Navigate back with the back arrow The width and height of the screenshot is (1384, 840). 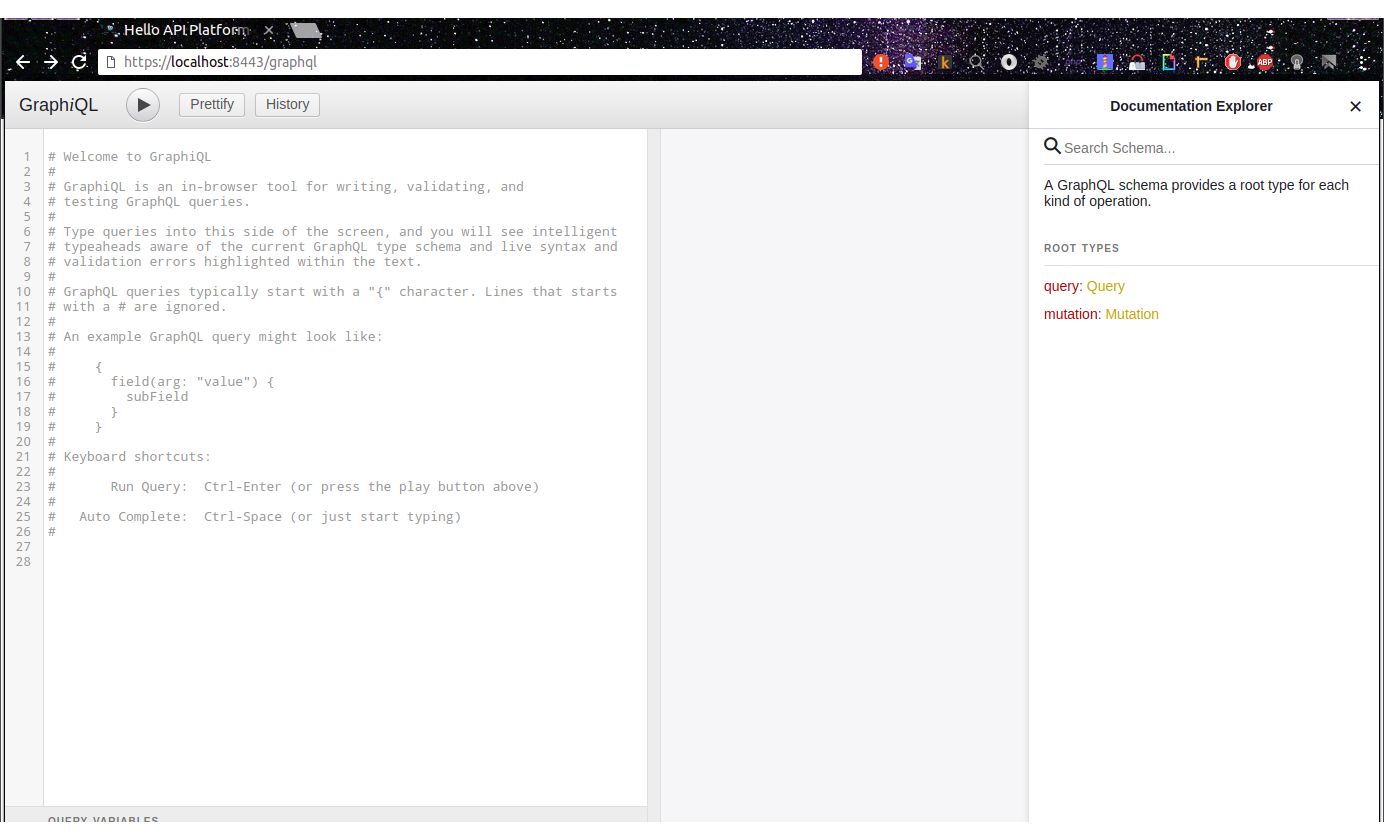tap(22, 61)
